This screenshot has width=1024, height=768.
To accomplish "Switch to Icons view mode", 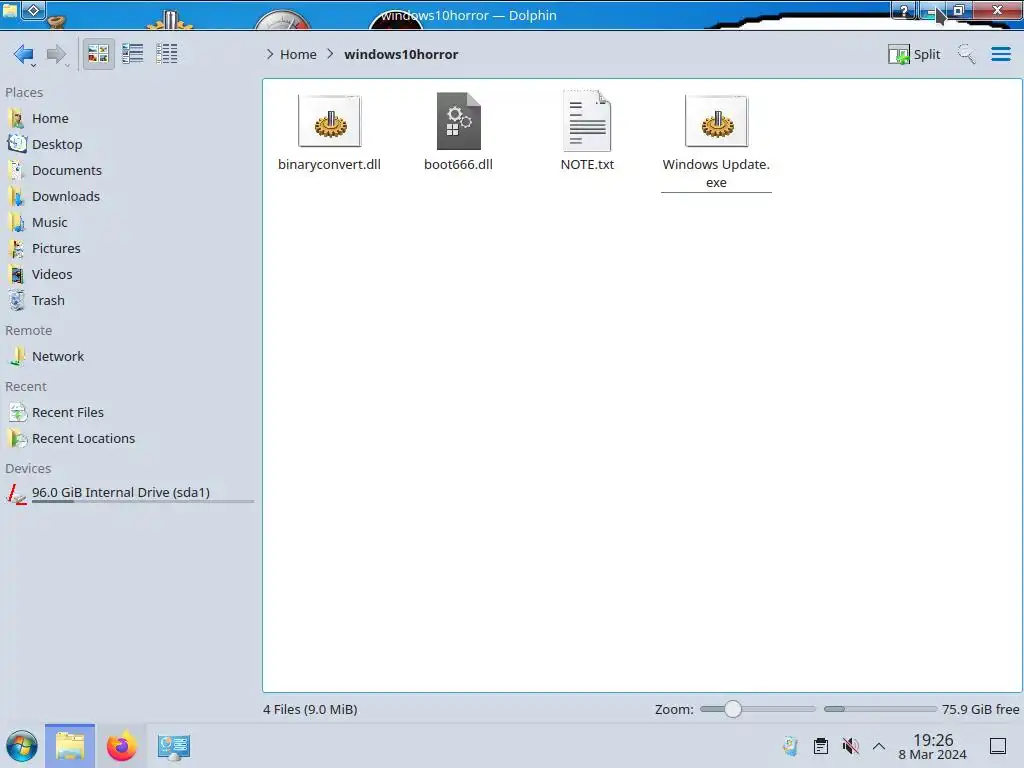I will (99, 54).
